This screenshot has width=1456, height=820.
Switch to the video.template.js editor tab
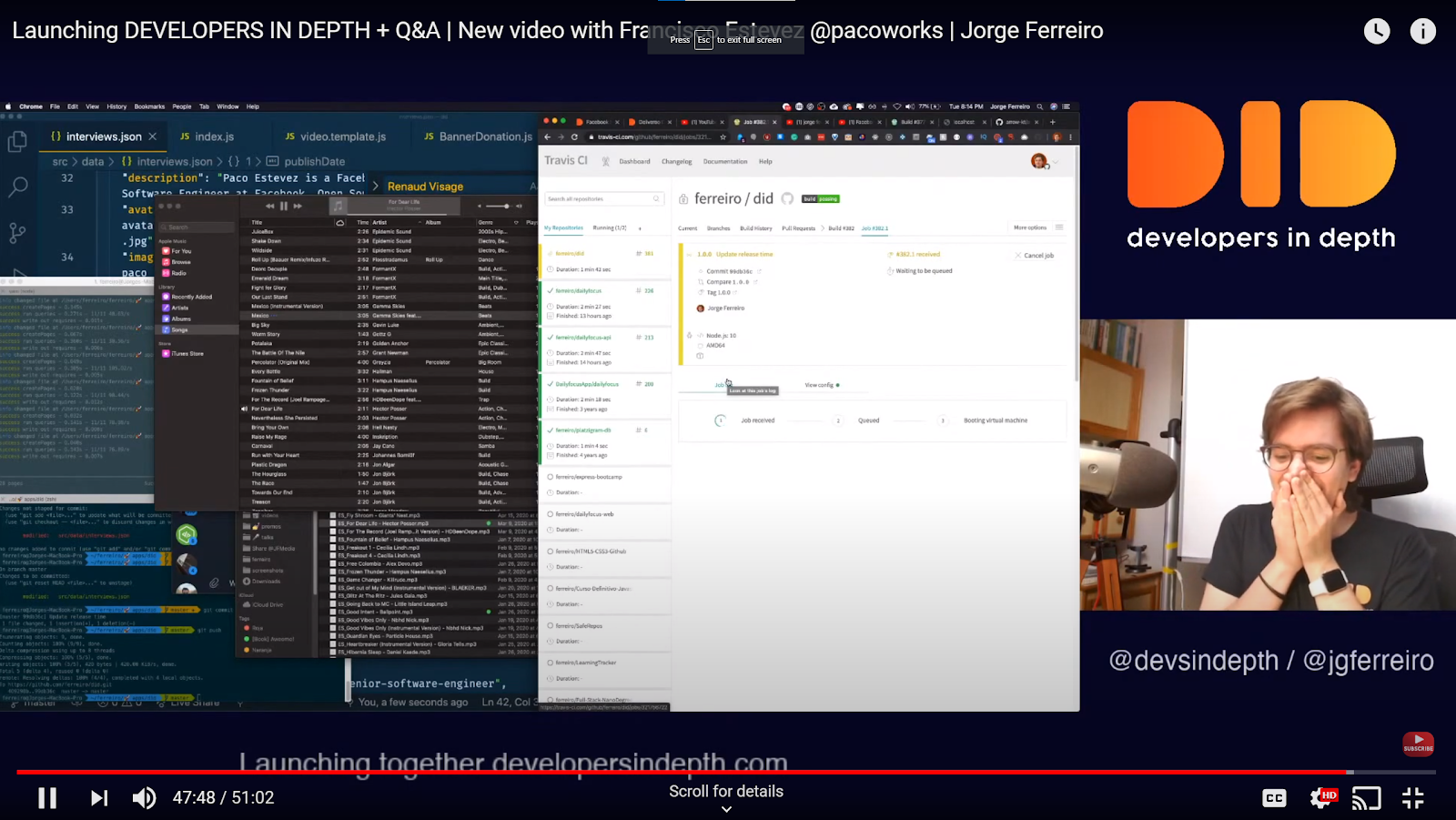[336, 137]
